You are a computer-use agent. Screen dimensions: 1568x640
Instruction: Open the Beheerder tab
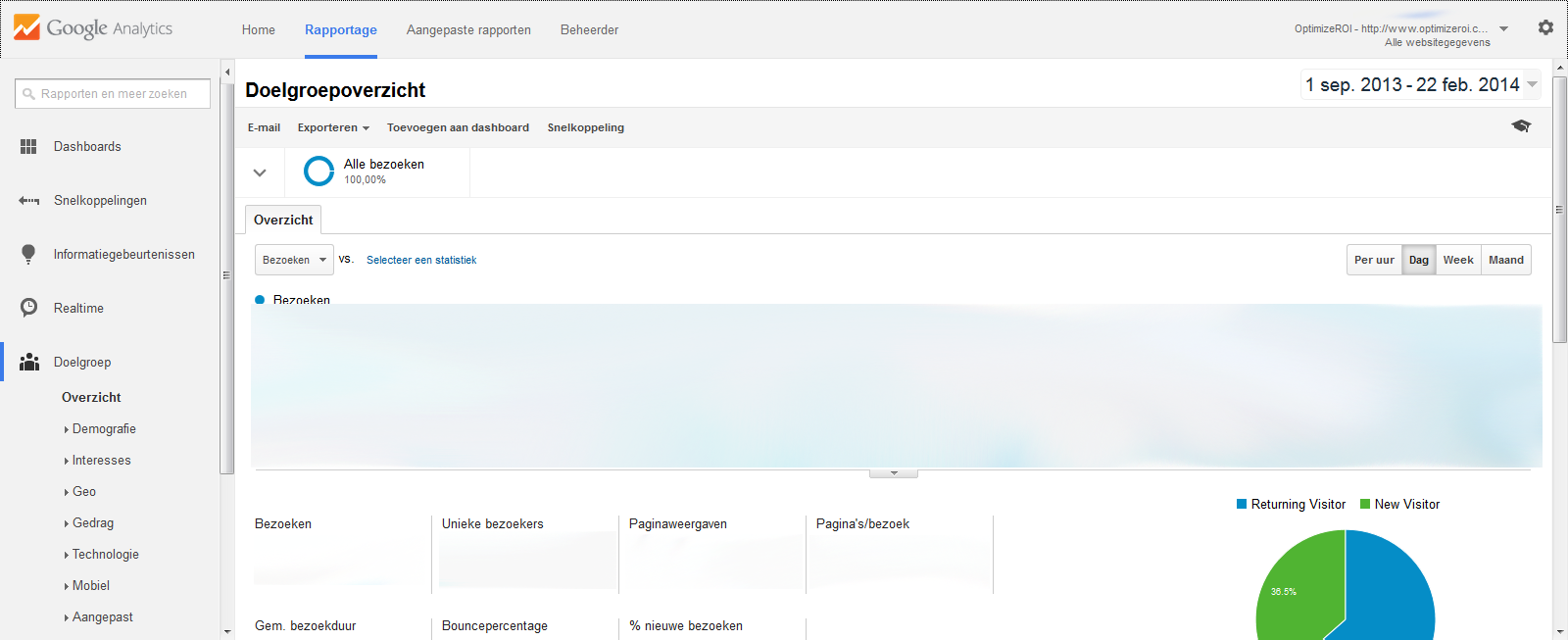pos(589,29)
